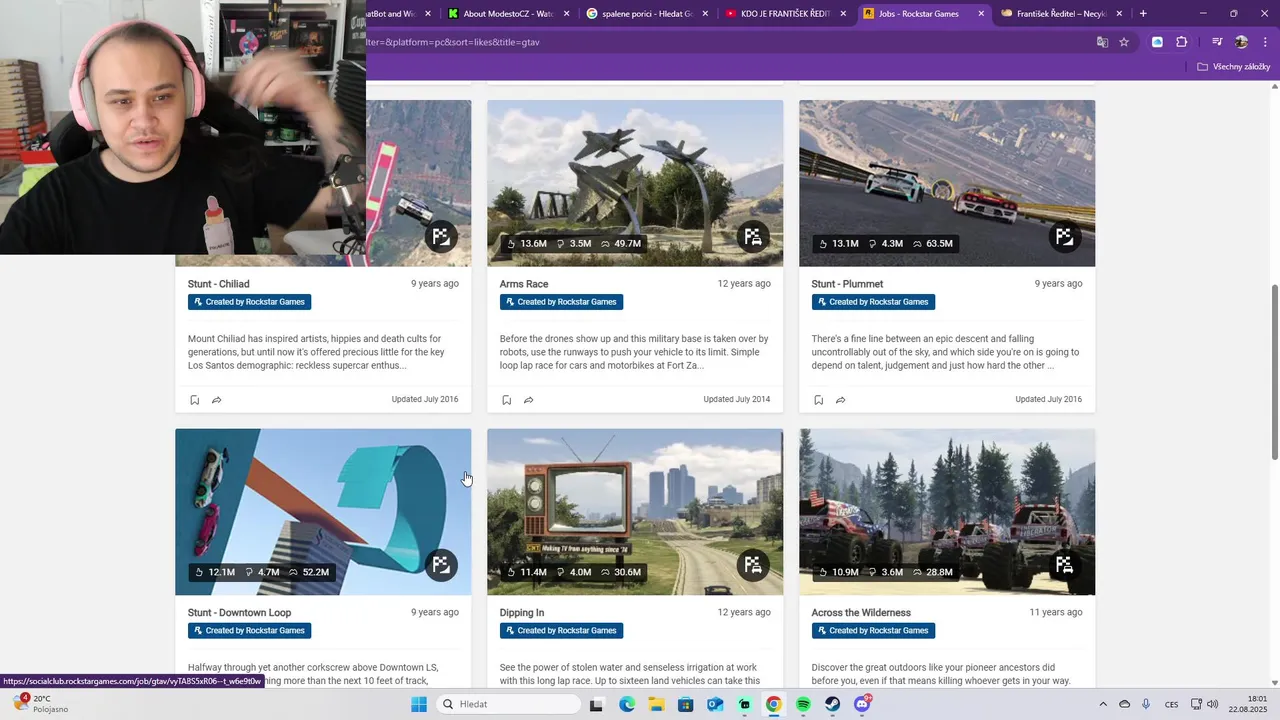Image resolution: width=1280 pixels, height=720 pixels.
Task: Open Spotify from taskbar
Action: [803, 704]
